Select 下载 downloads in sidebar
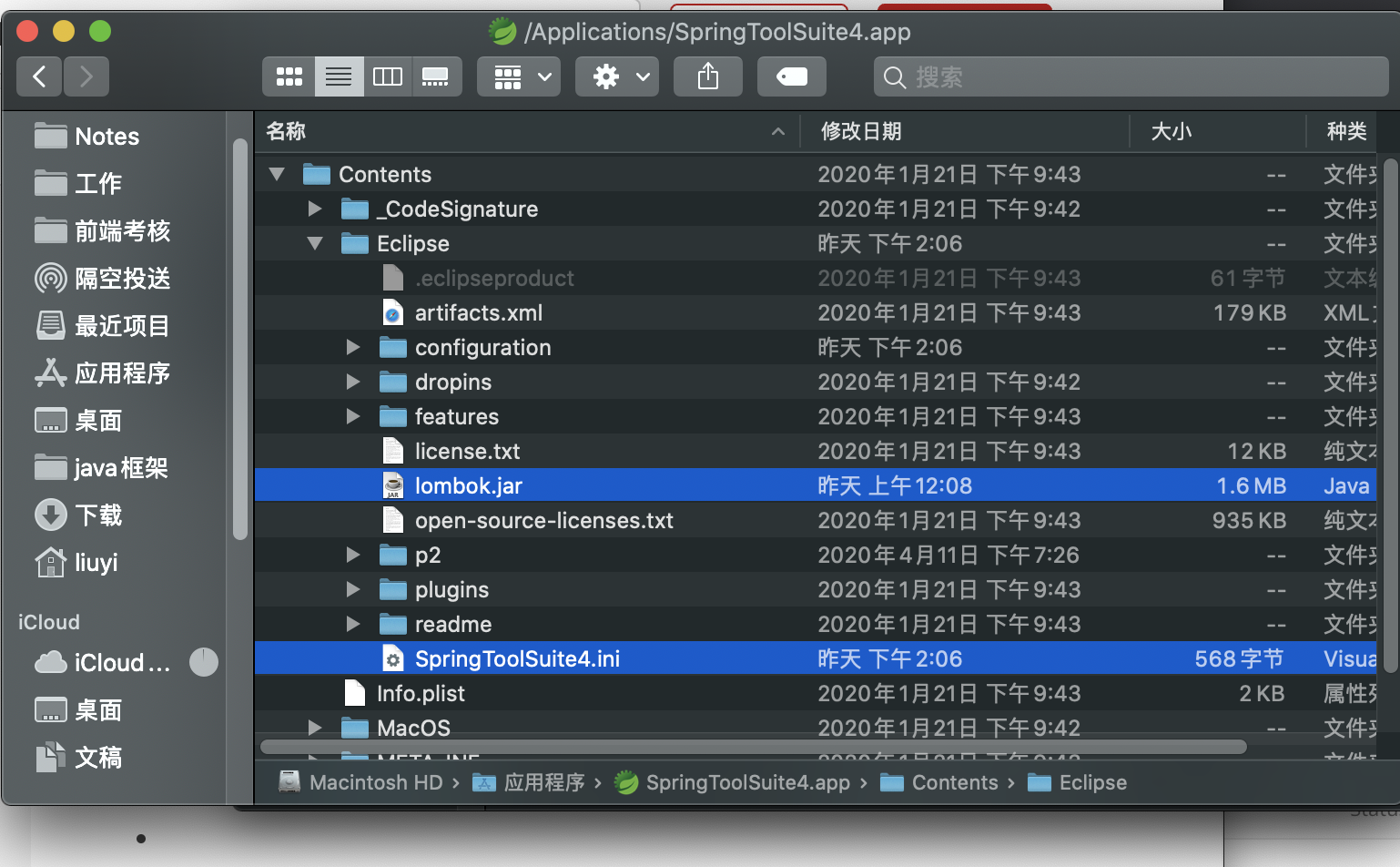This screenshot has height=867, width=1400. pyautogui.click(x=78, y=515)
